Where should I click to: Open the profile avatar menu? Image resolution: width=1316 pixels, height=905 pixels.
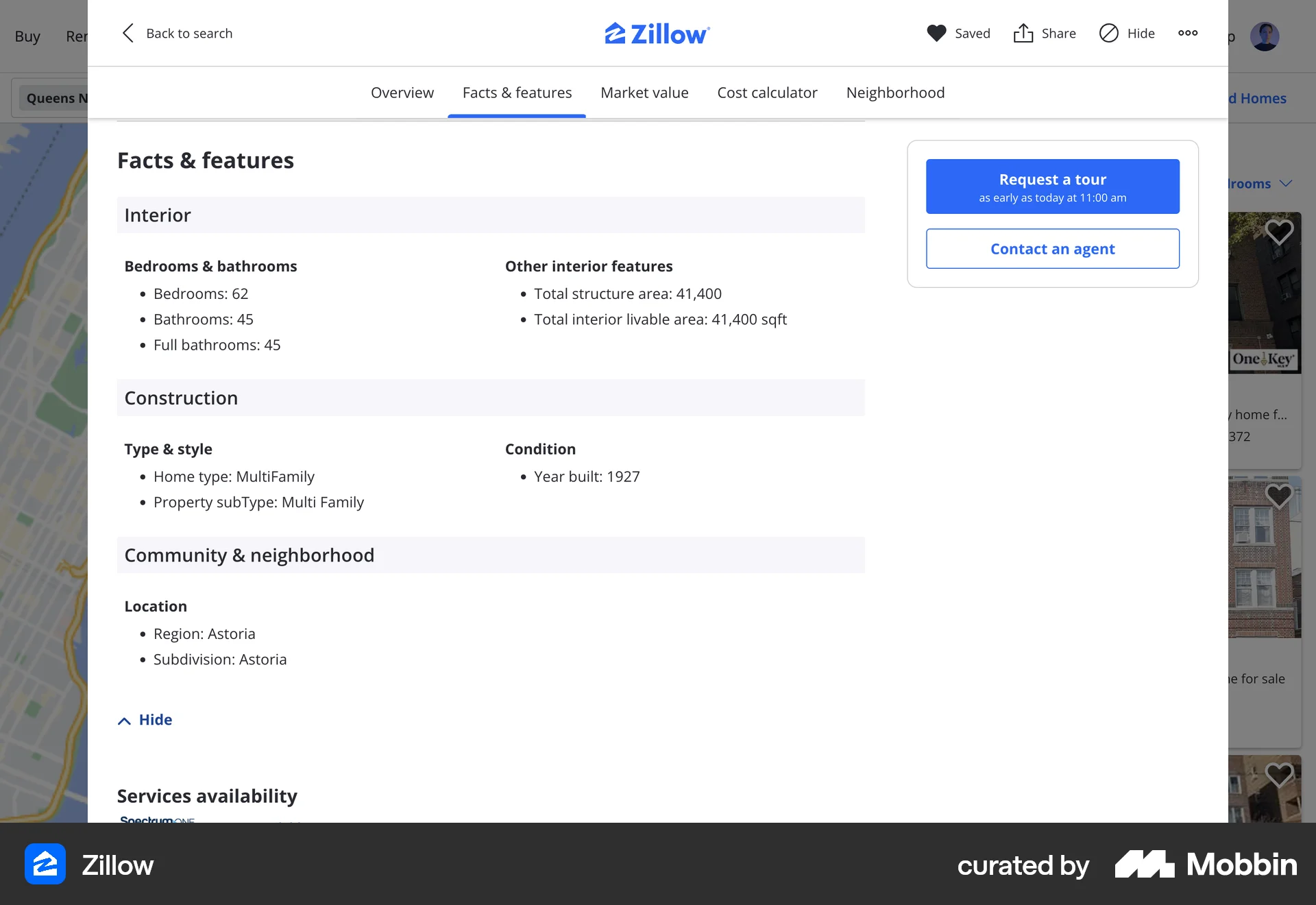pos(1266,36)
